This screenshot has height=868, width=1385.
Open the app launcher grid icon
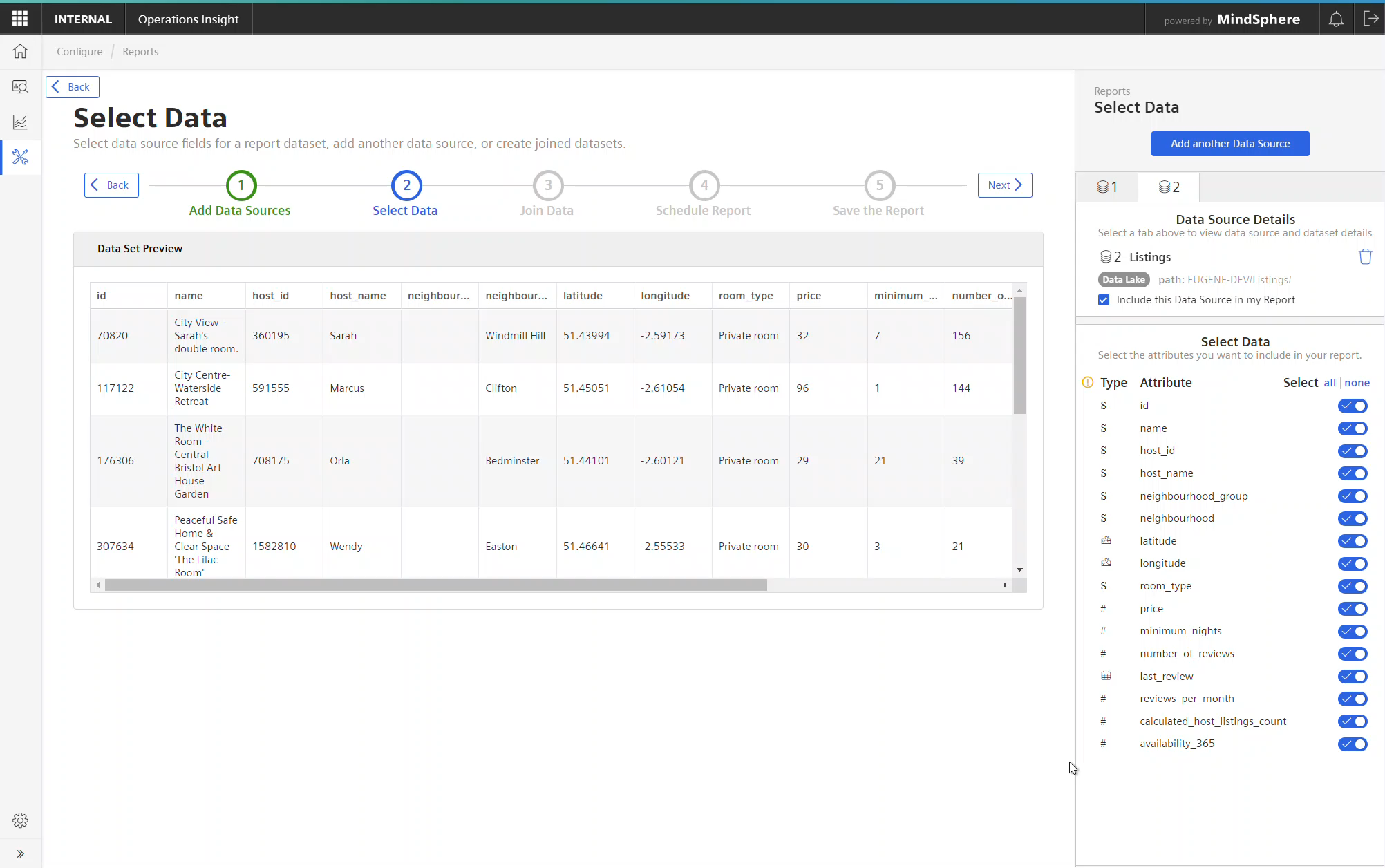(x=20, y=19)
